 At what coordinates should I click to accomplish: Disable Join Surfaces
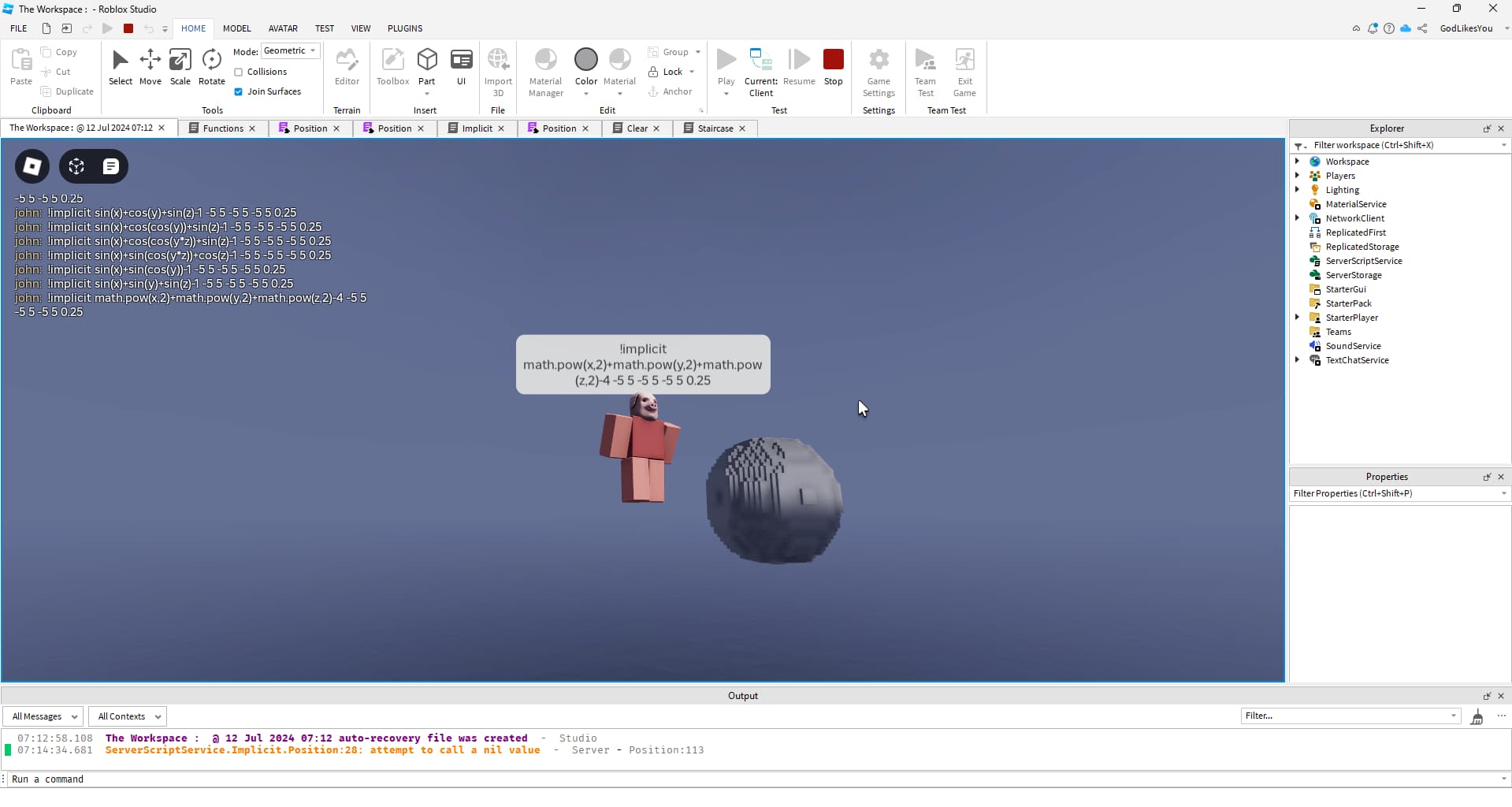[x=239, y=91]
